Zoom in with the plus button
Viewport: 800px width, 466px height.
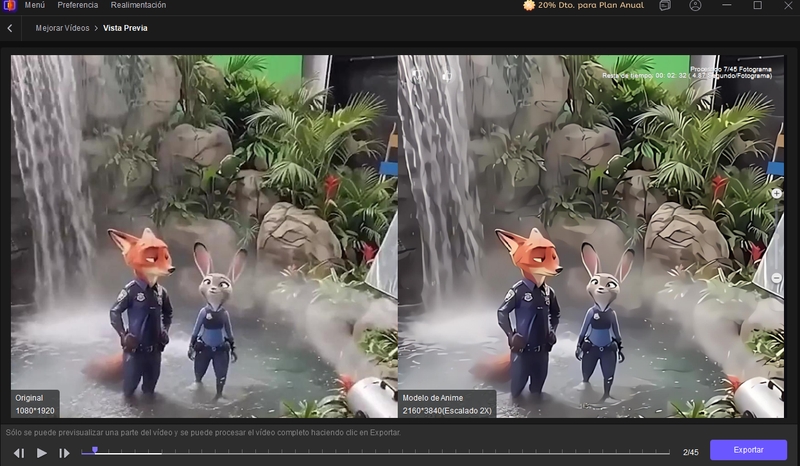(776, 193)
